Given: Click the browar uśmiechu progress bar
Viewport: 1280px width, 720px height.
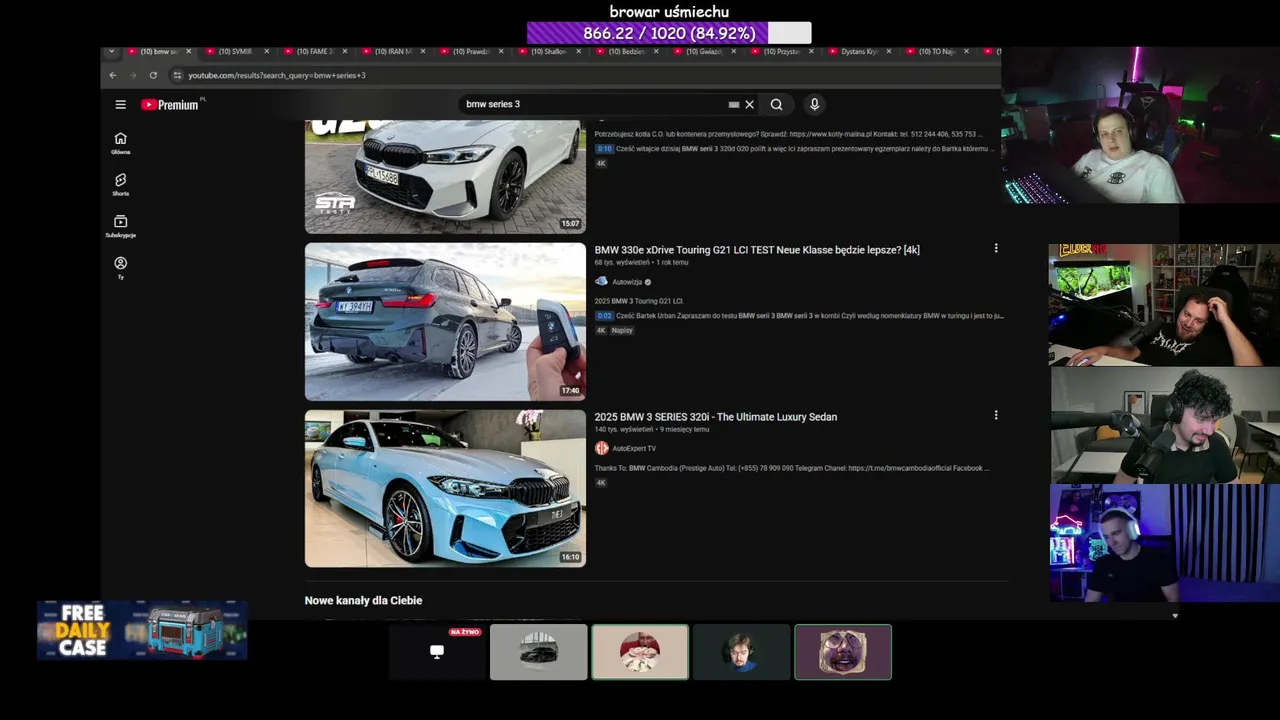Looking at the screenshot, I should coord(669,33).
